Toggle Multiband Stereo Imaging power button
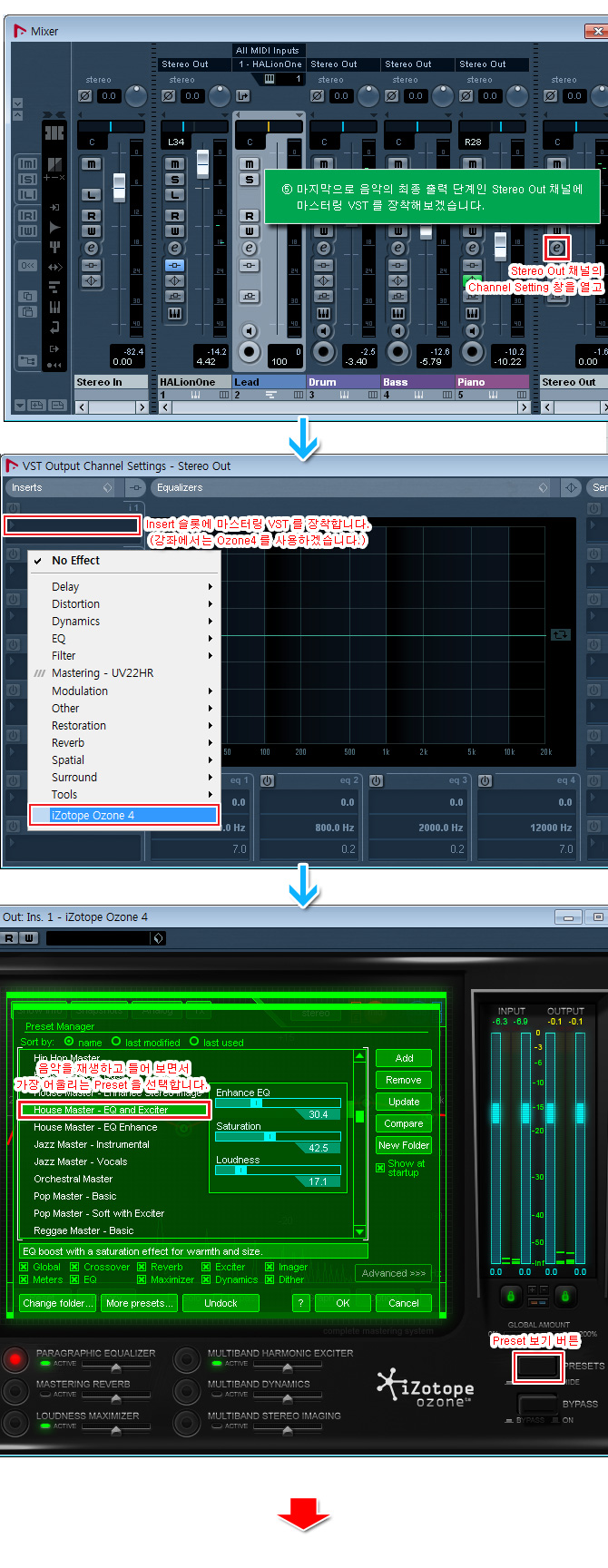This screenshot has height=1568, width=608. click(x=187, y=1421)
